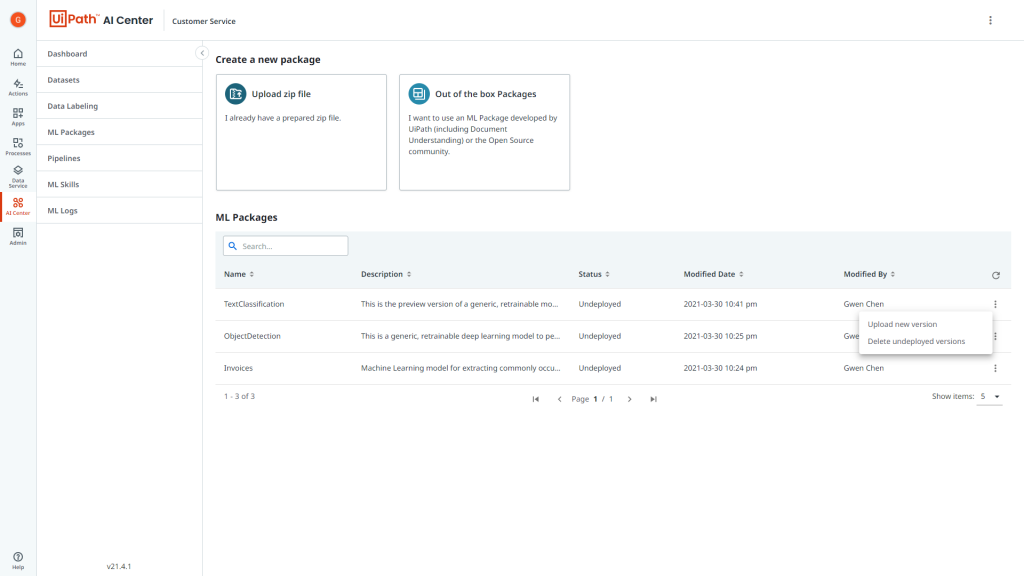Click the user avatar G icon

pos(18,20)
